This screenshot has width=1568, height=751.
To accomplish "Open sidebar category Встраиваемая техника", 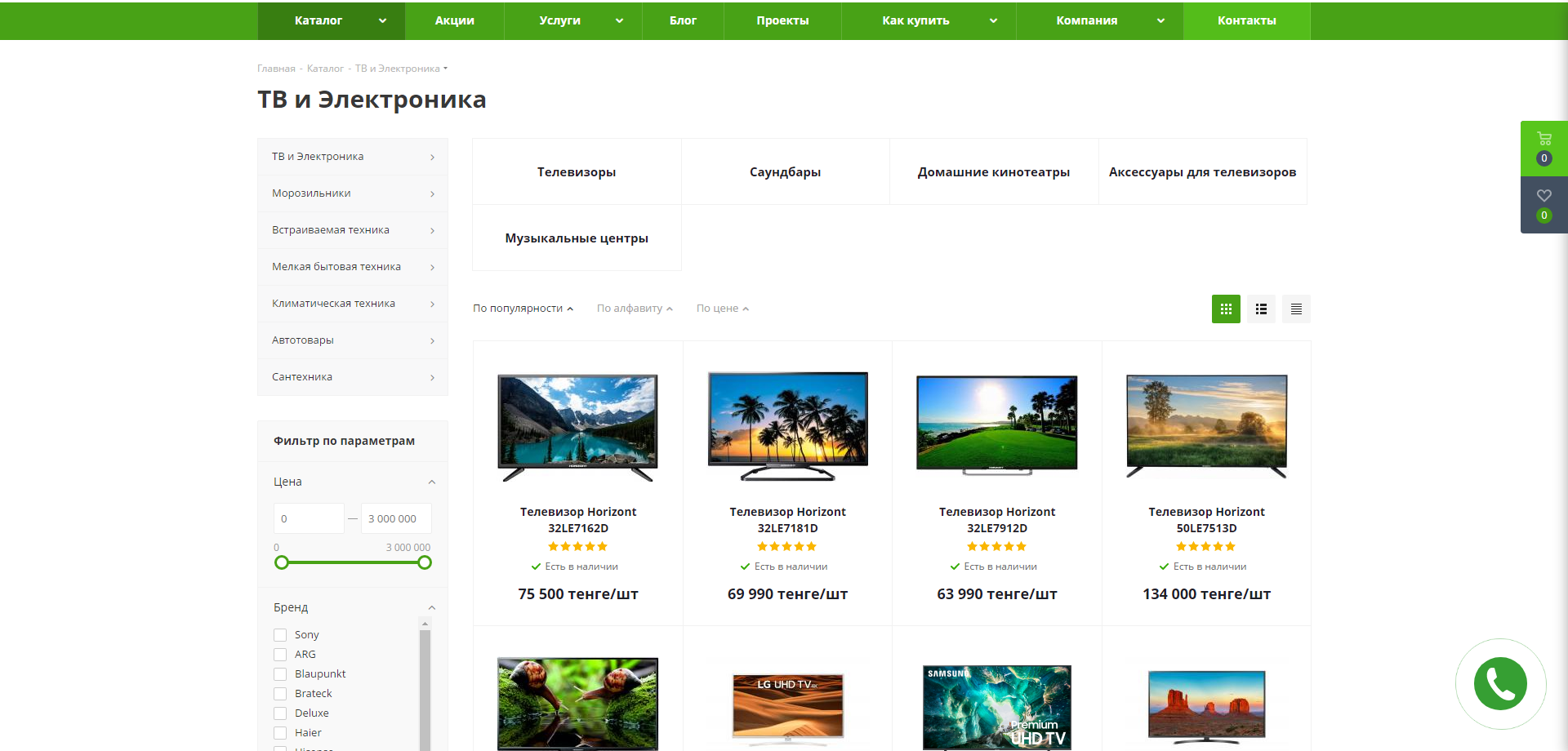I will pyautogui.click(x=353, y=230).
